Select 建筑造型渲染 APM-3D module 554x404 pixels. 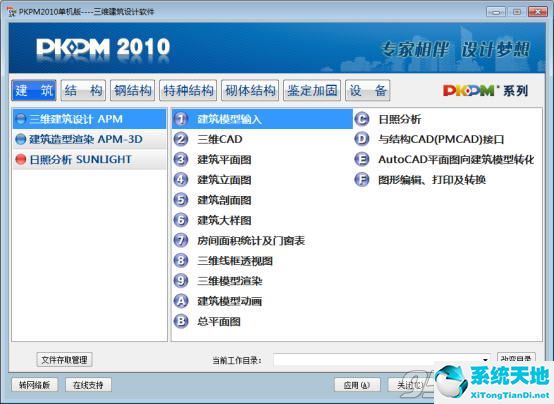point(89,139)
